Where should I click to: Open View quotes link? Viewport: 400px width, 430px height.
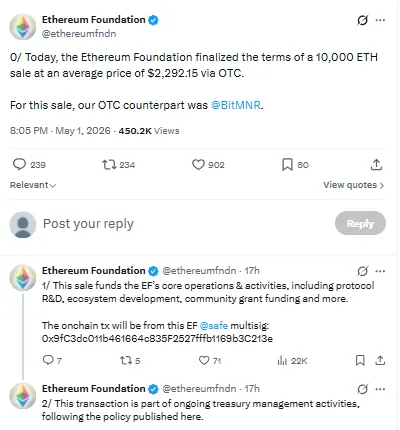coord(353,185)
